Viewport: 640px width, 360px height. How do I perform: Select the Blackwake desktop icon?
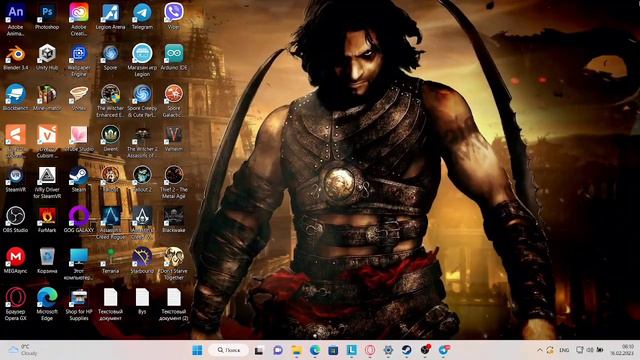[174, 220]
